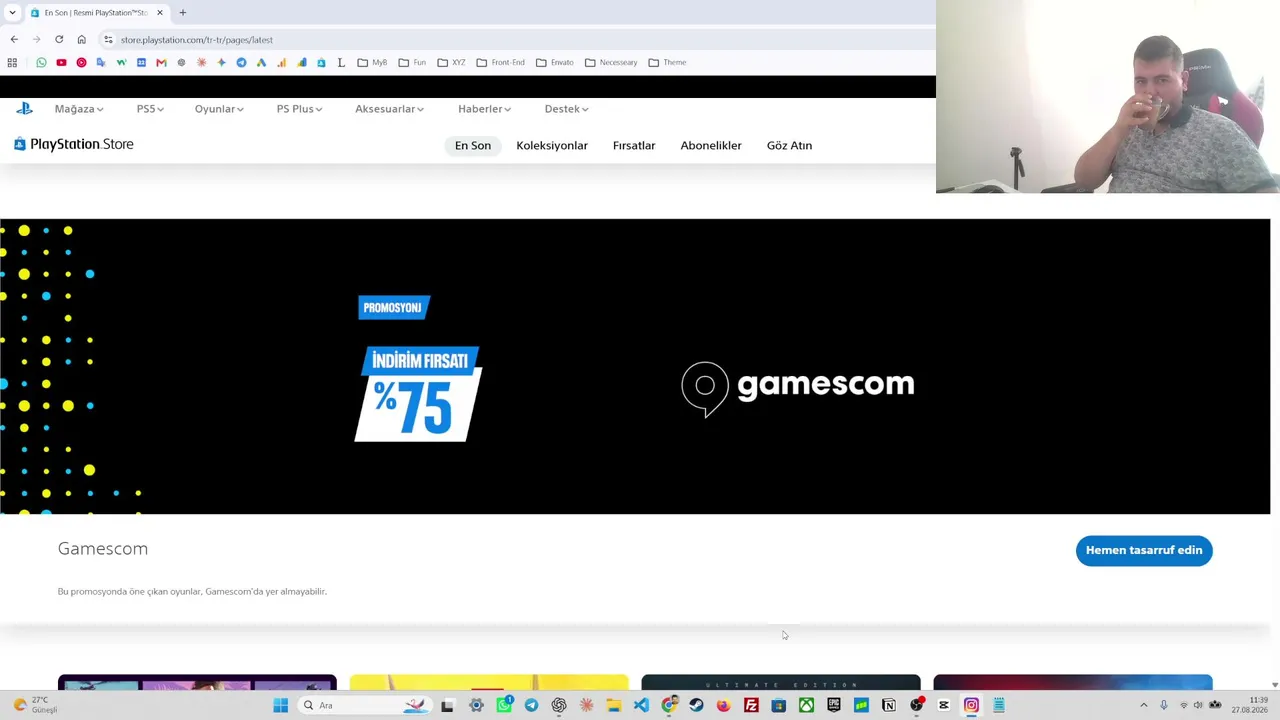Viewport: 1280px width, 720px height.
Task: Reload the page with the refresh icon
Action: tap(59, 39)
